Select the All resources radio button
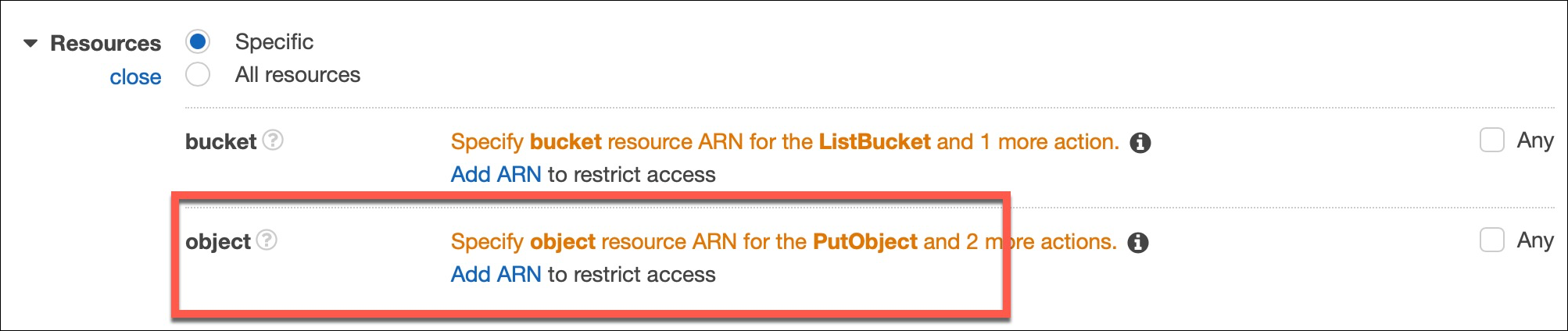The width and height of the screenshot is (1568, 331). [198, 75]
